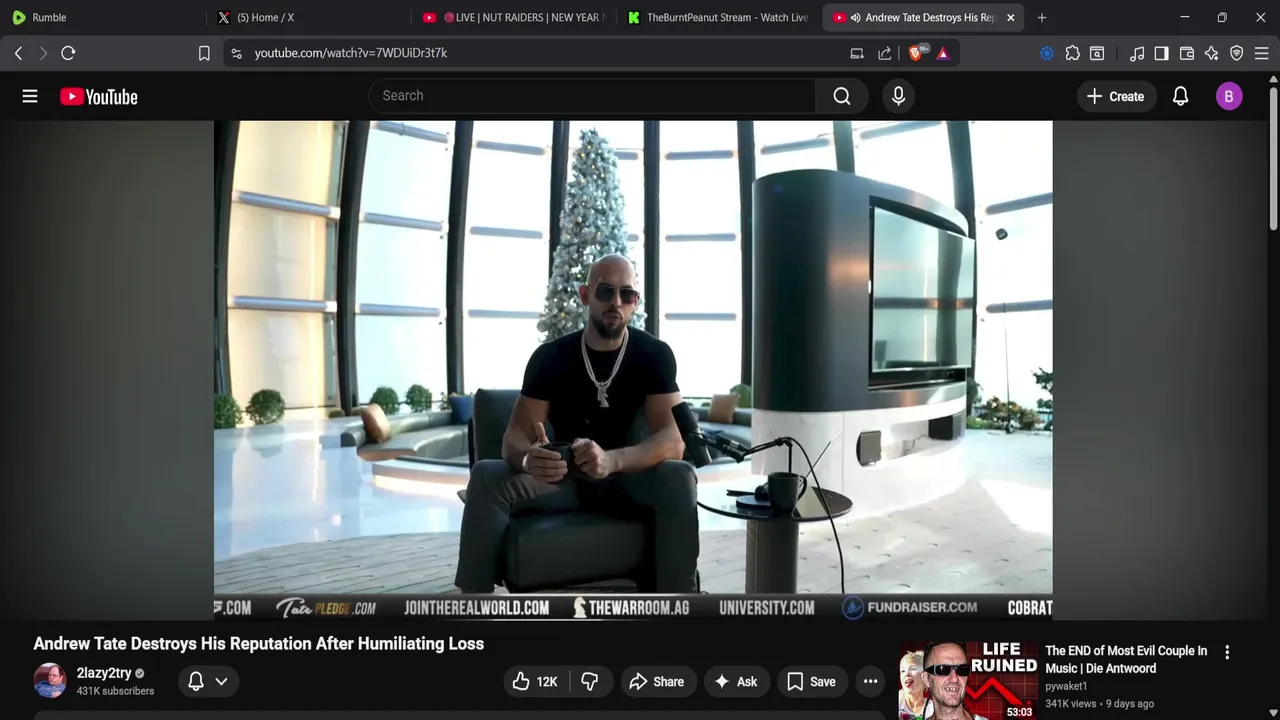Bookmark this page
Viewport: 1280px width, 720px height.
point(204,53)
